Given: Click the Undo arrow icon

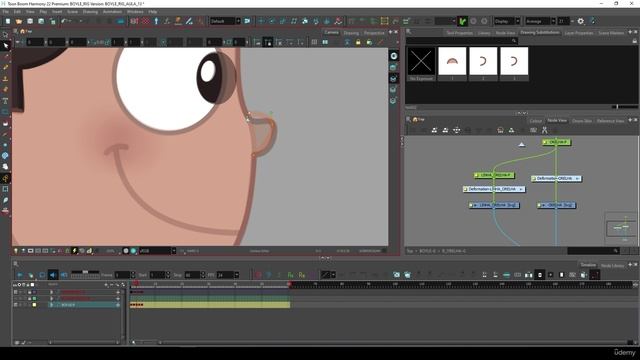Looking at the screenshot, I should pyautogui.click(x=64, y=21).
